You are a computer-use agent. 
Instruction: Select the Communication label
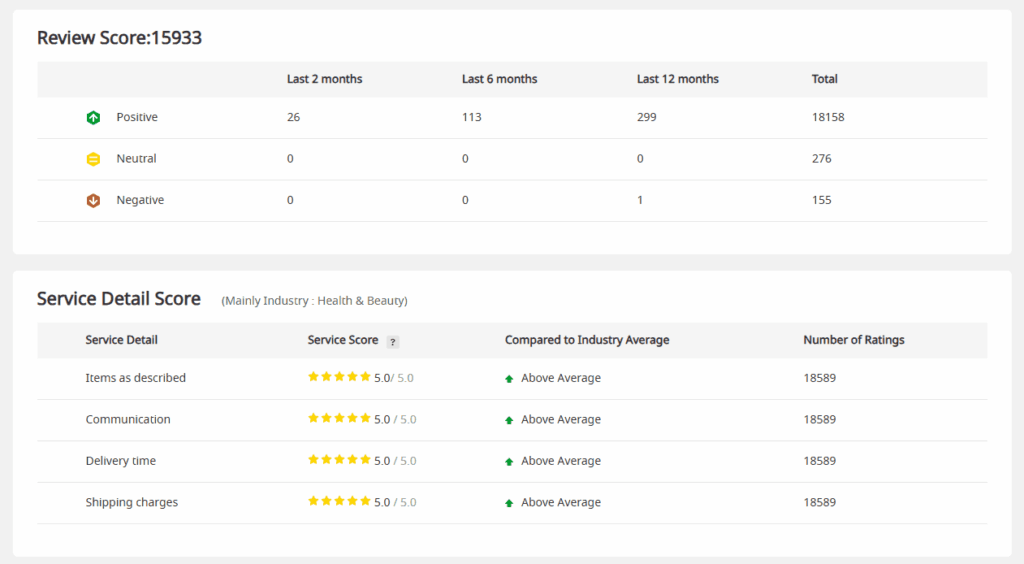click(128, 419)
